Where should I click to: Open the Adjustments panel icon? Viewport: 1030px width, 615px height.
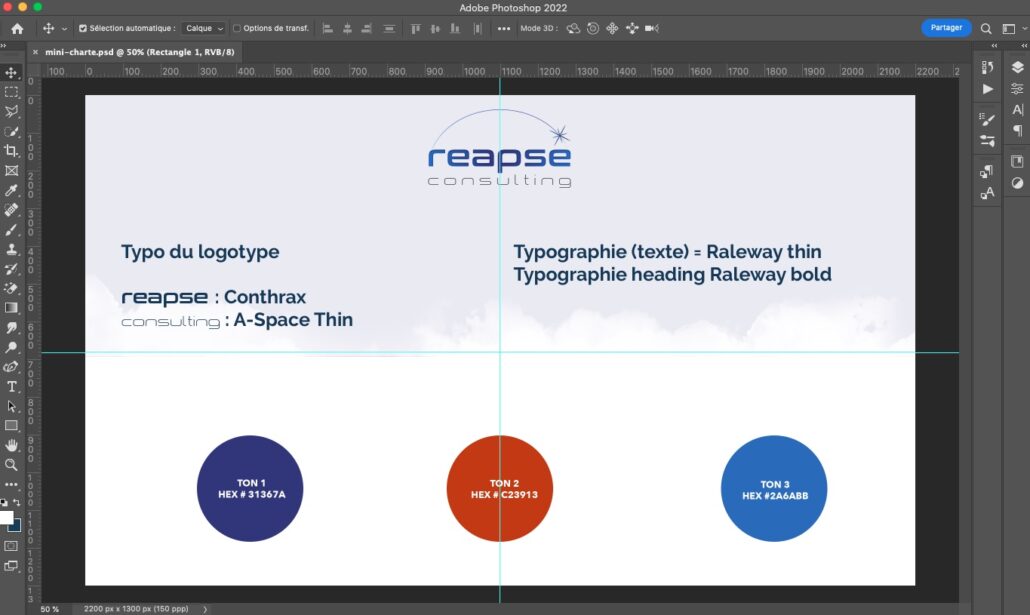pos(1018,183)
